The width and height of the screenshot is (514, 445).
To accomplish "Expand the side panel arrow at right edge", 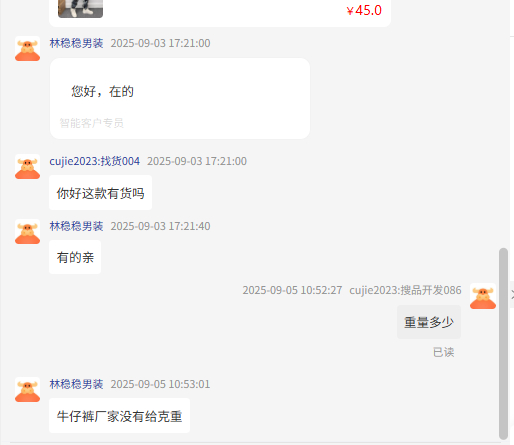I will coord(512,294).
